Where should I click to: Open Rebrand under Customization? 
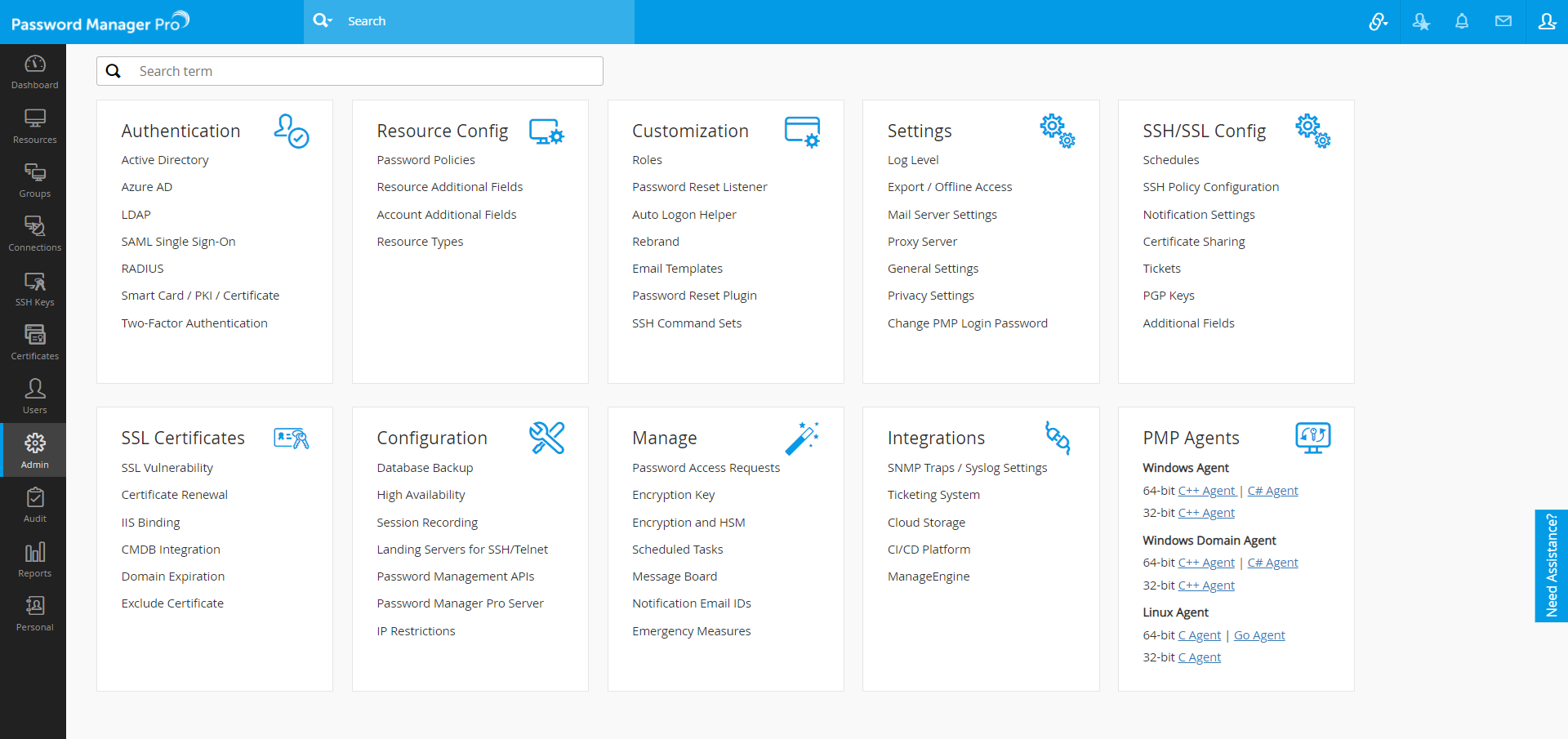656,242
